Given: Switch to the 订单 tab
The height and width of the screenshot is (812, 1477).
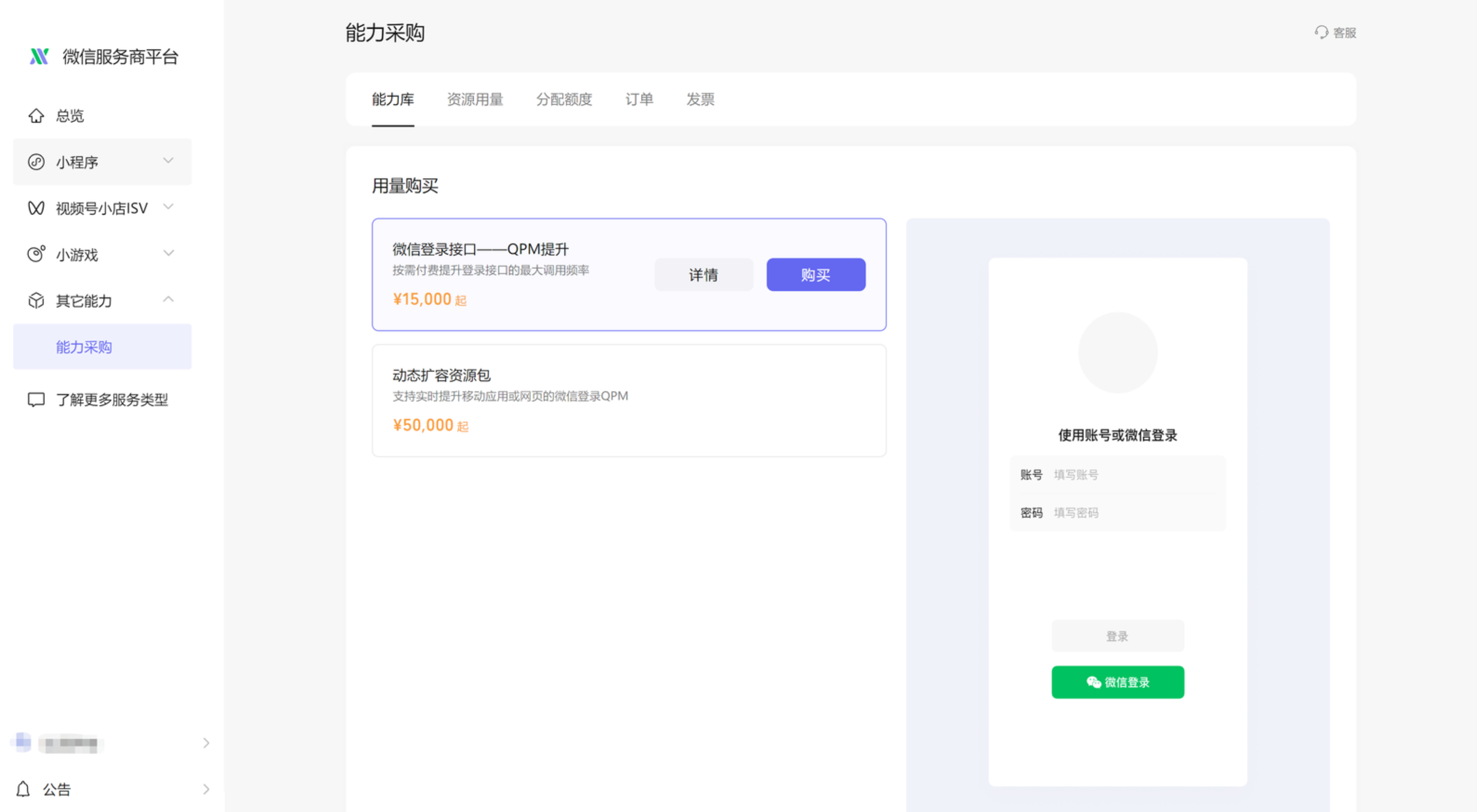Looking at the screenshot, I should point(639,99).
